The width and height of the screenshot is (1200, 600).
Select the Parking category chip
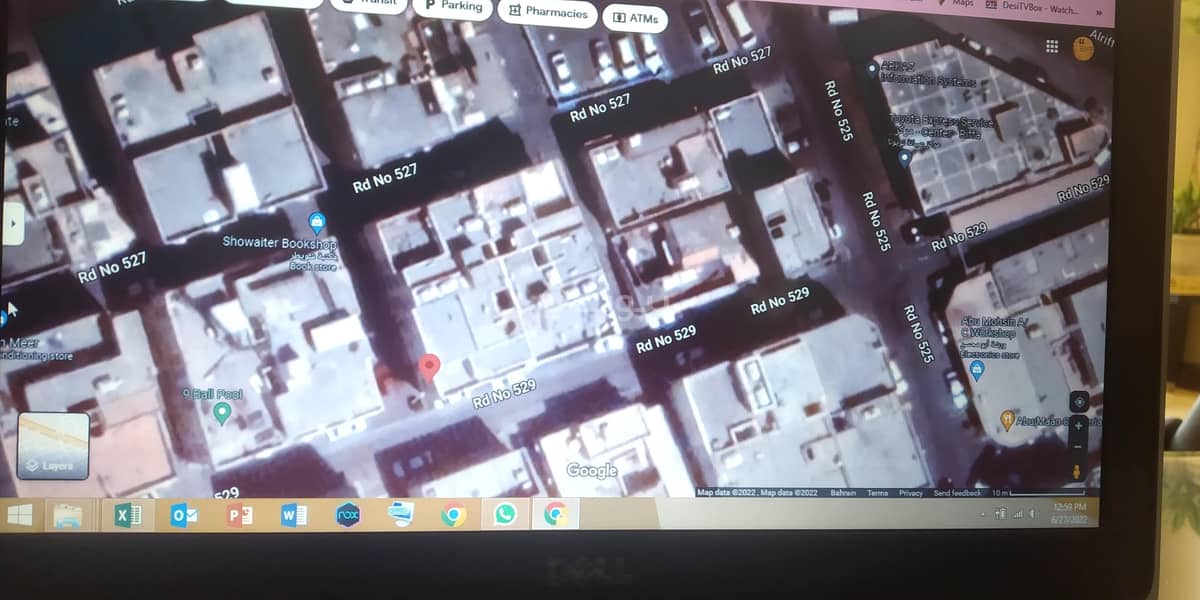pyautogui.click(x=453, y=6)
